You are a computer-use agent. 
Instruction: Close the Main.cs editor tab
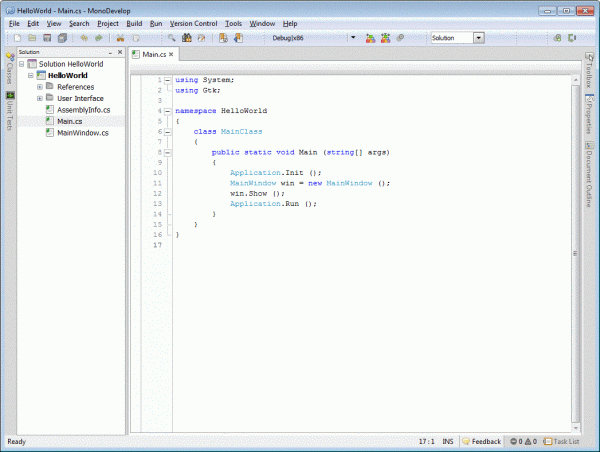tap(171, 54)
